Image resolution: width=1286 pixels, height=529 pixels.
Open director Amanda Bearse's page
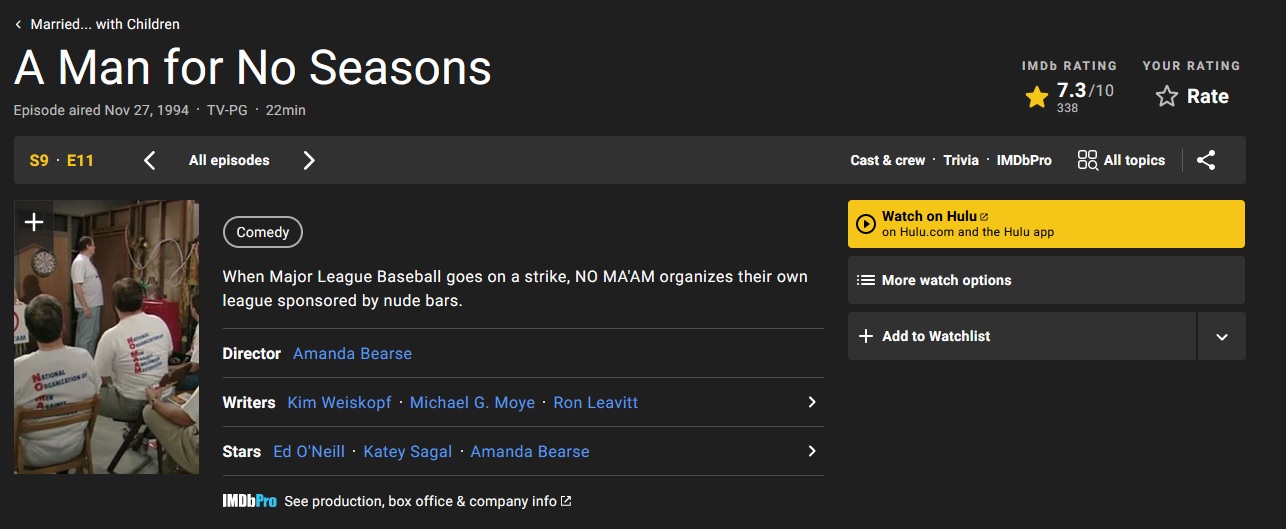pyautogui.click(x=352, y=353)
